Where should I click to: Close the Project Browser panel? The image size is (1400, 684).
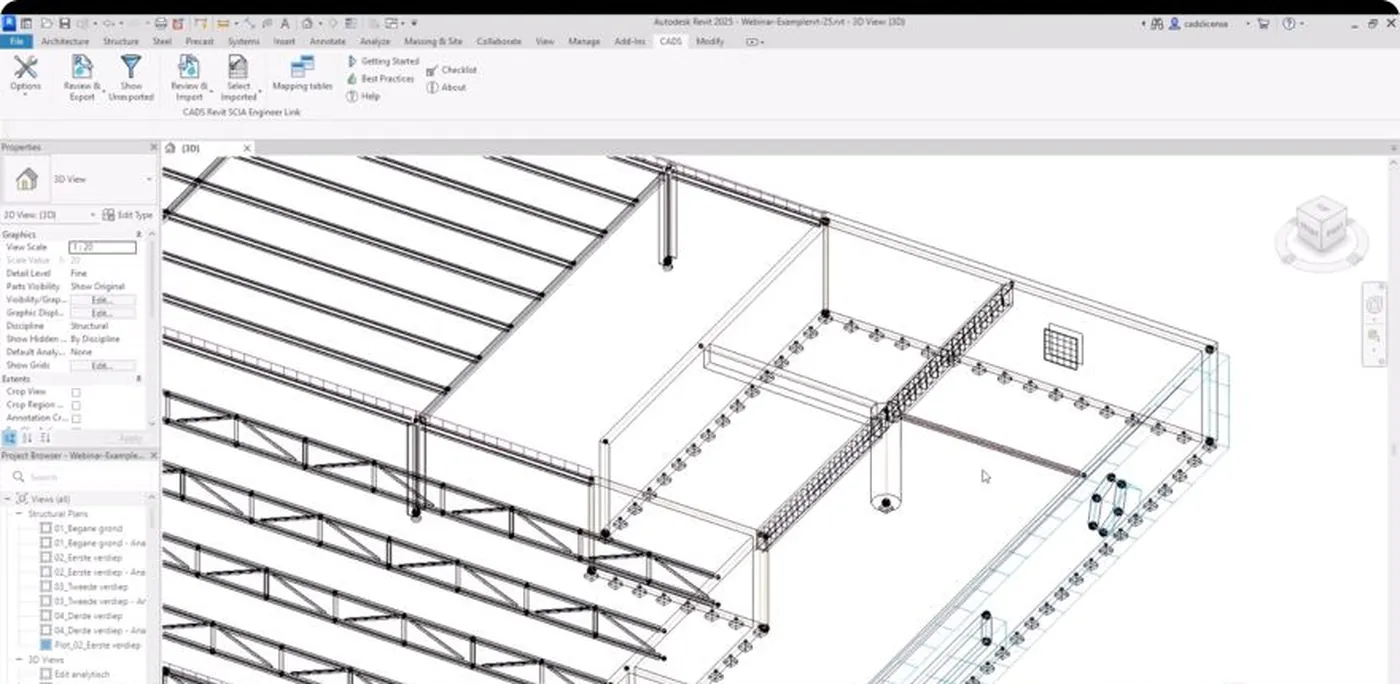click(x=153, y=455)
